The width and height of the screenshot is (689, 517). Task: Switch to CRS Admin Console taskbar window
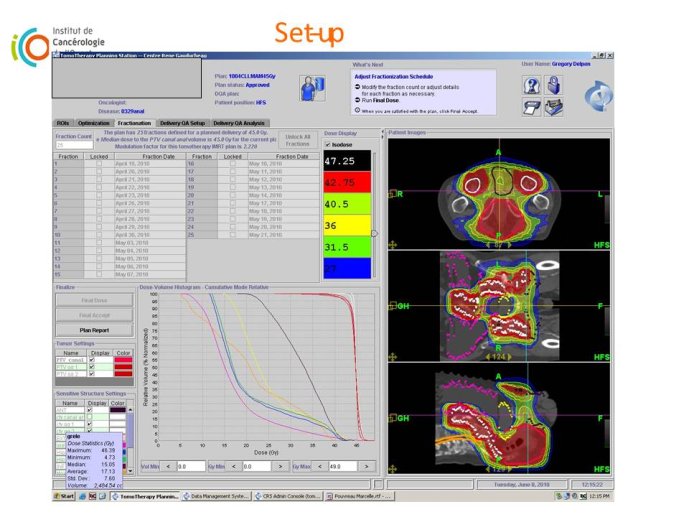288,496
